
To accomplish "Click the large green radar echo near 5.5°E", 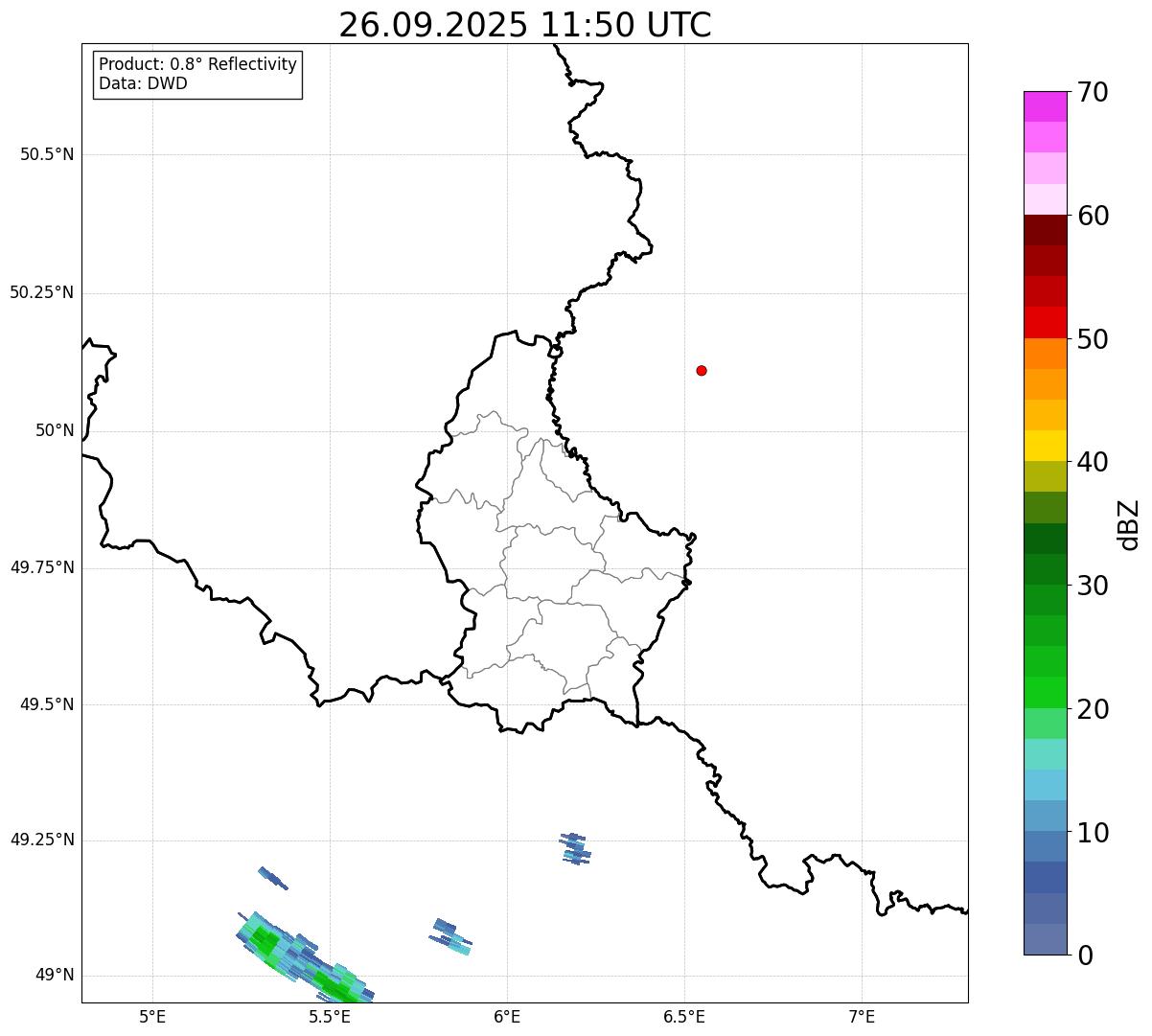I will pyautogui.click(x=305, y=958).
